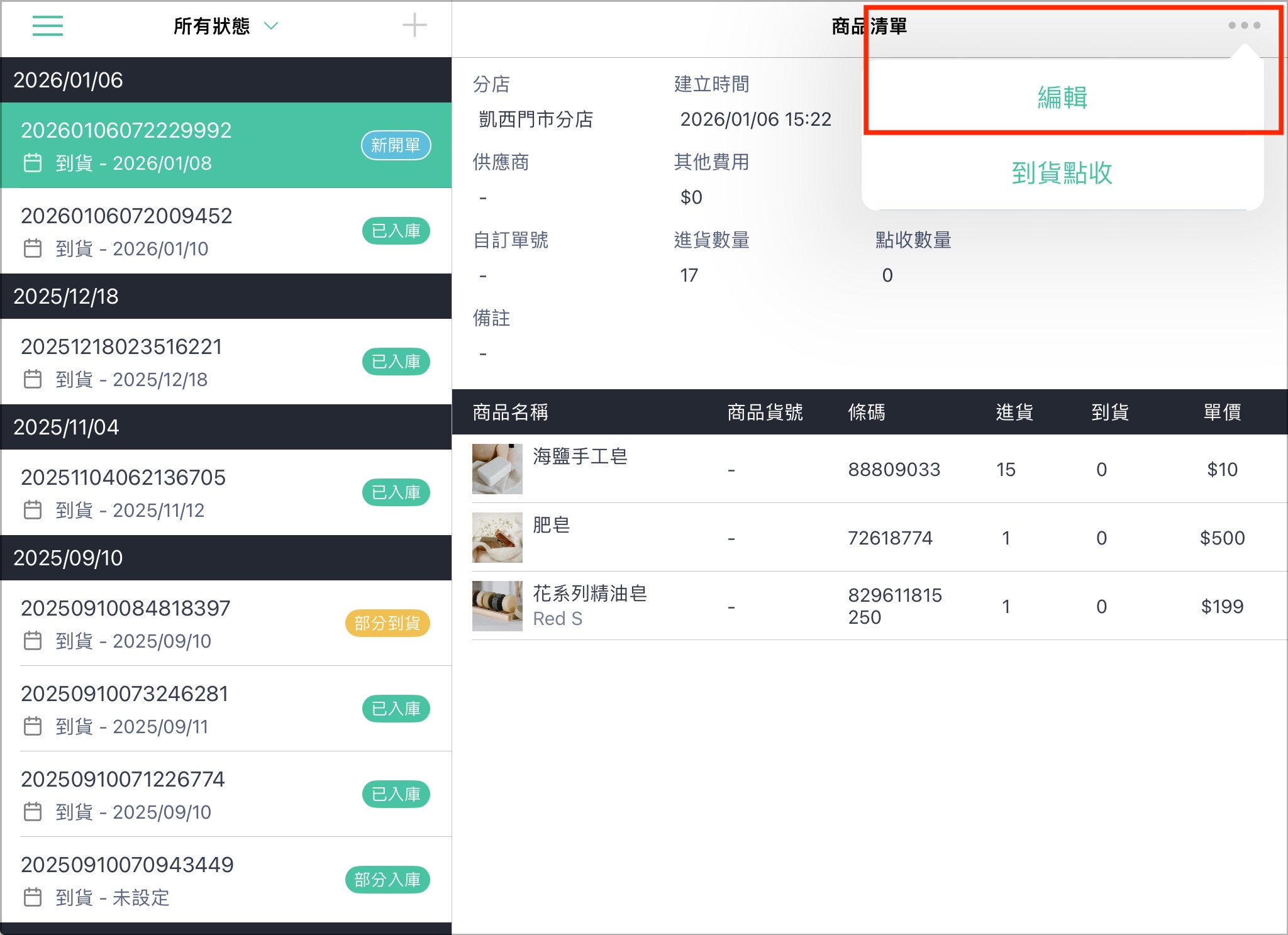The width and height of the screenshot is (1288, 935).
Task: Expand the 所有狀態 status filter dropdown
Action: [225, 26]
